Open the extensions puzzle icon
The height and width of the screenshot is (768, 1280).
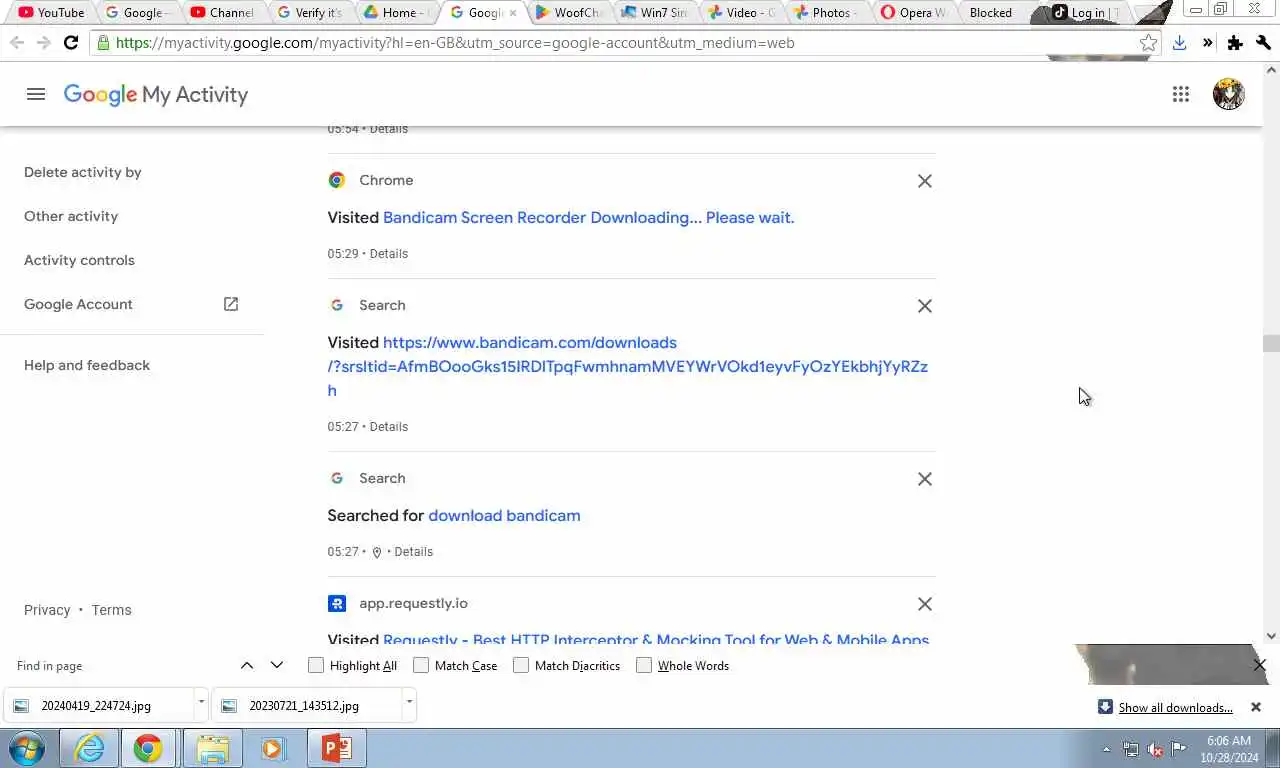1235,43
